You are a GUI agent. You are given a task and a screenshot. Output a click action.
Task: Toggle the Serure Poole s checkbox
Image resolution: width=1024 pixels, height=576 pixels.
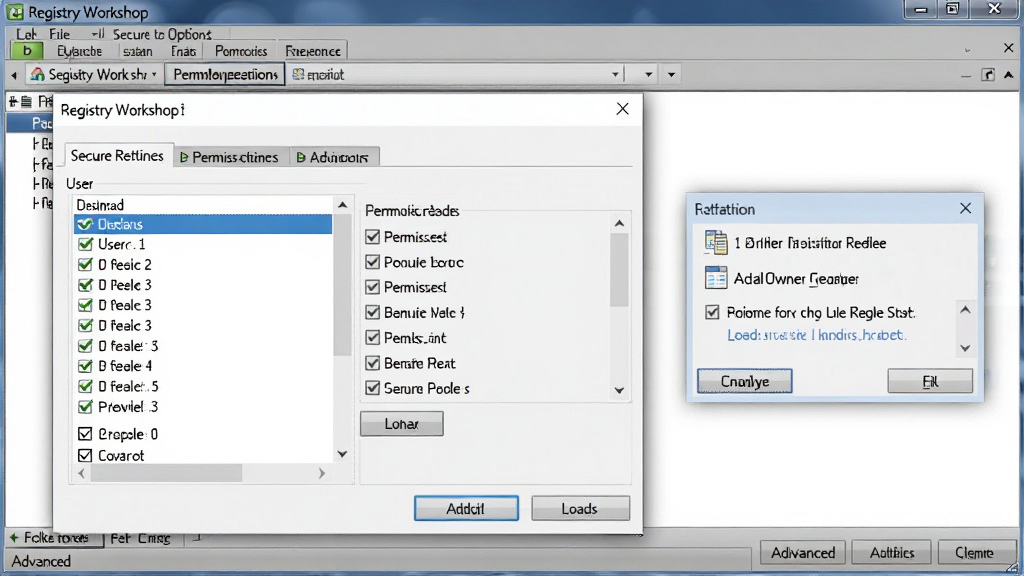click(x=372, y=388)
